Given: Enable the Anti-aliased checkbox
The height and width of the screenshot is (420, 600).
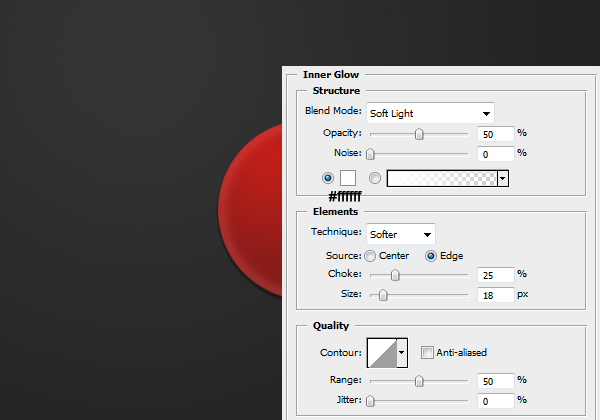Looking at the screenshot, I should pyautogui.click(x=427, y=352).
